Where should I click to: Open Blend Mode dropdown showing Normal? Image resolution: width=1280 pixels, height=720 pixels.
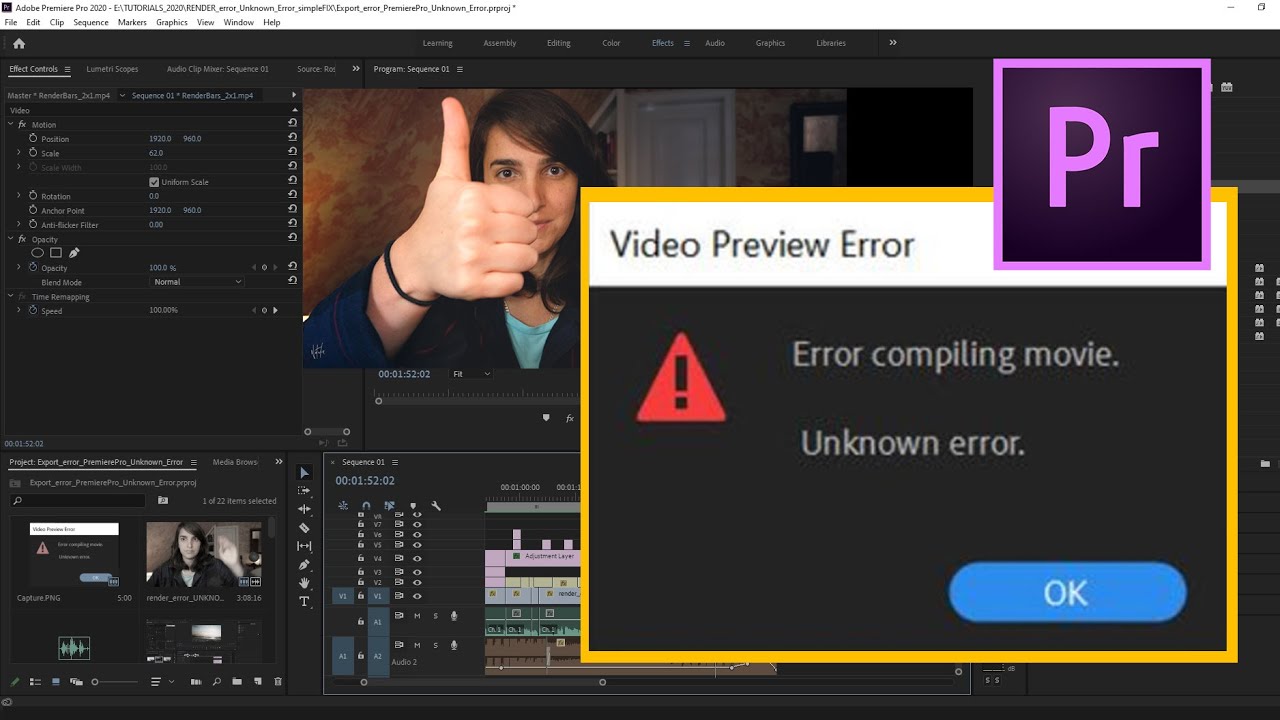tap(197, 282)
